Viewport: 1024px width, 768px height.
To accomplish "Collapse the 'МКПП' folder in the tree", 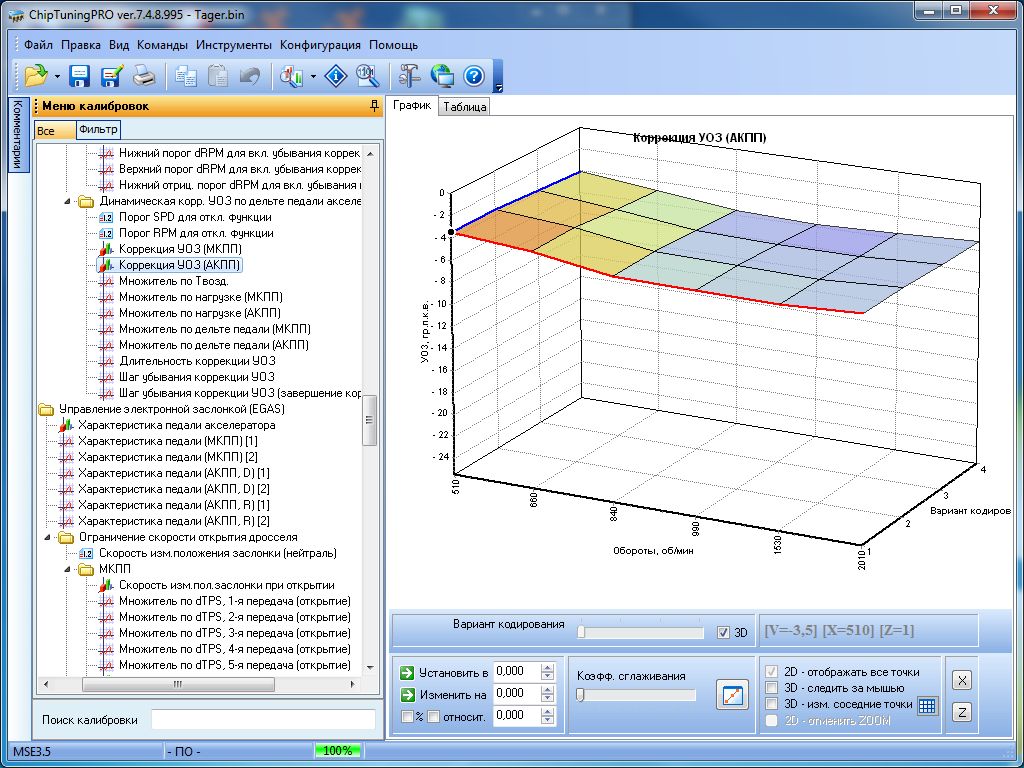I will click(x=68, y=569).
